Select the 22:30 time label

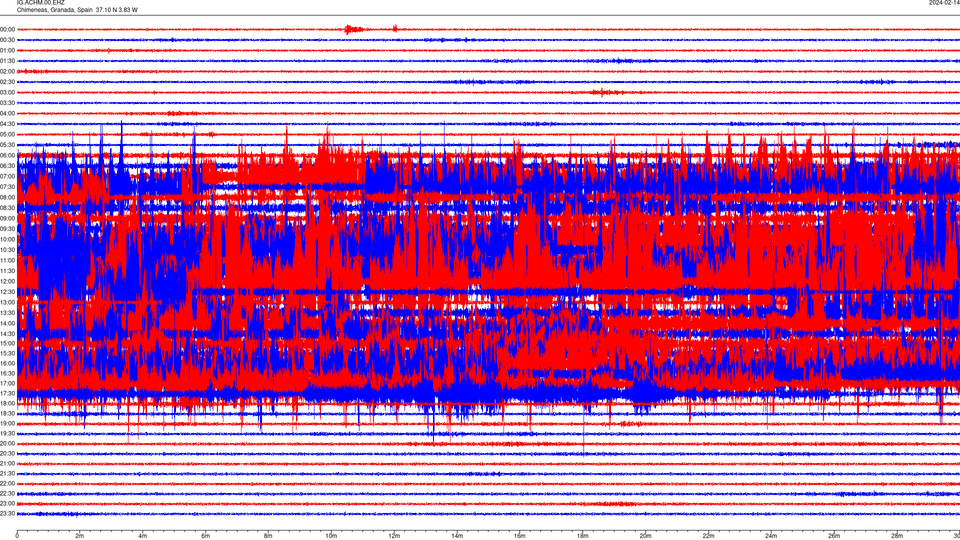click(7, 493)
